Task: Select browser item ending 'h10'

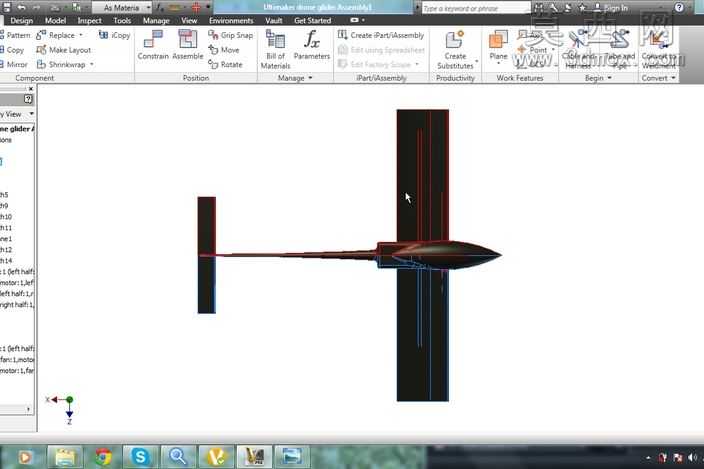Action: point(6,217)
